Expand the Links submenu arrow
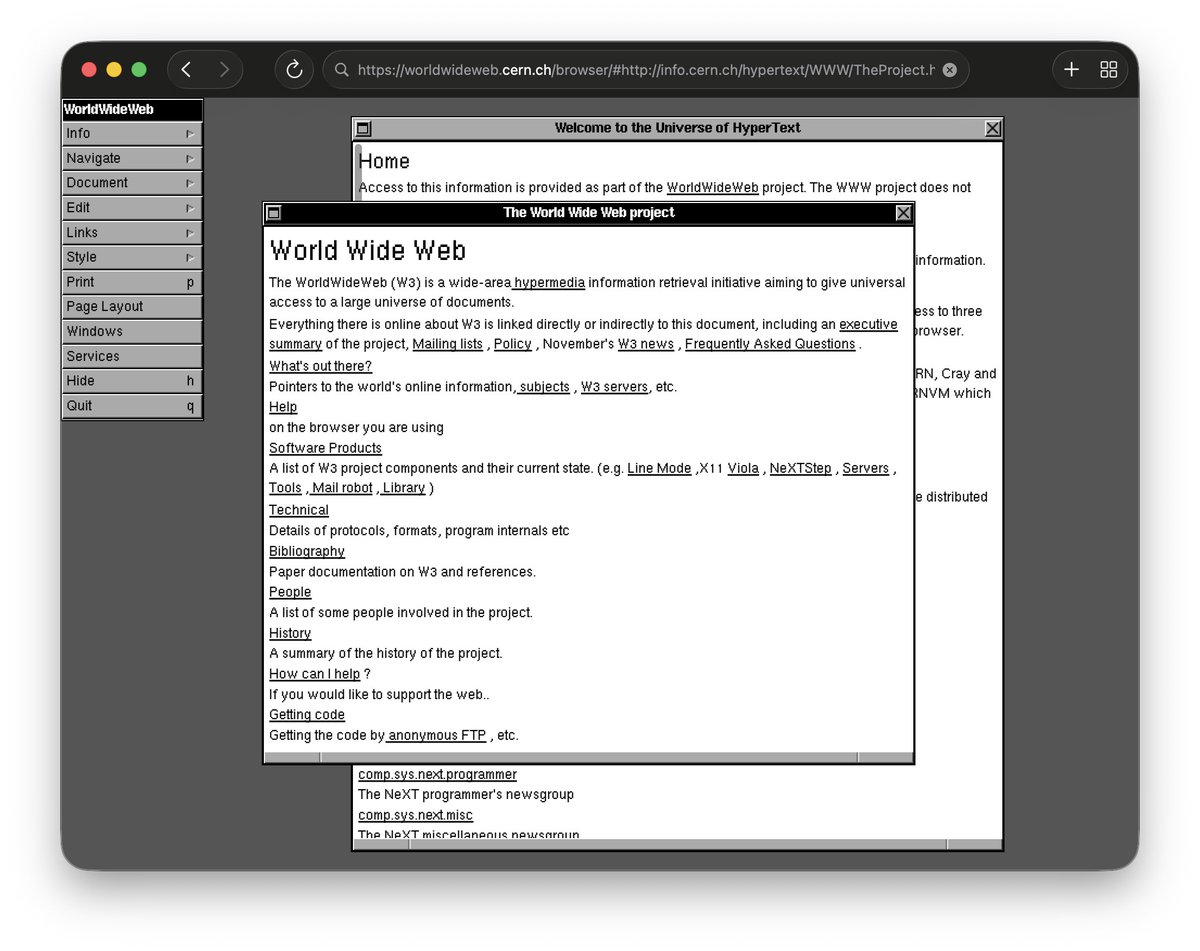The image size is (1200, 951). [190, 233]
